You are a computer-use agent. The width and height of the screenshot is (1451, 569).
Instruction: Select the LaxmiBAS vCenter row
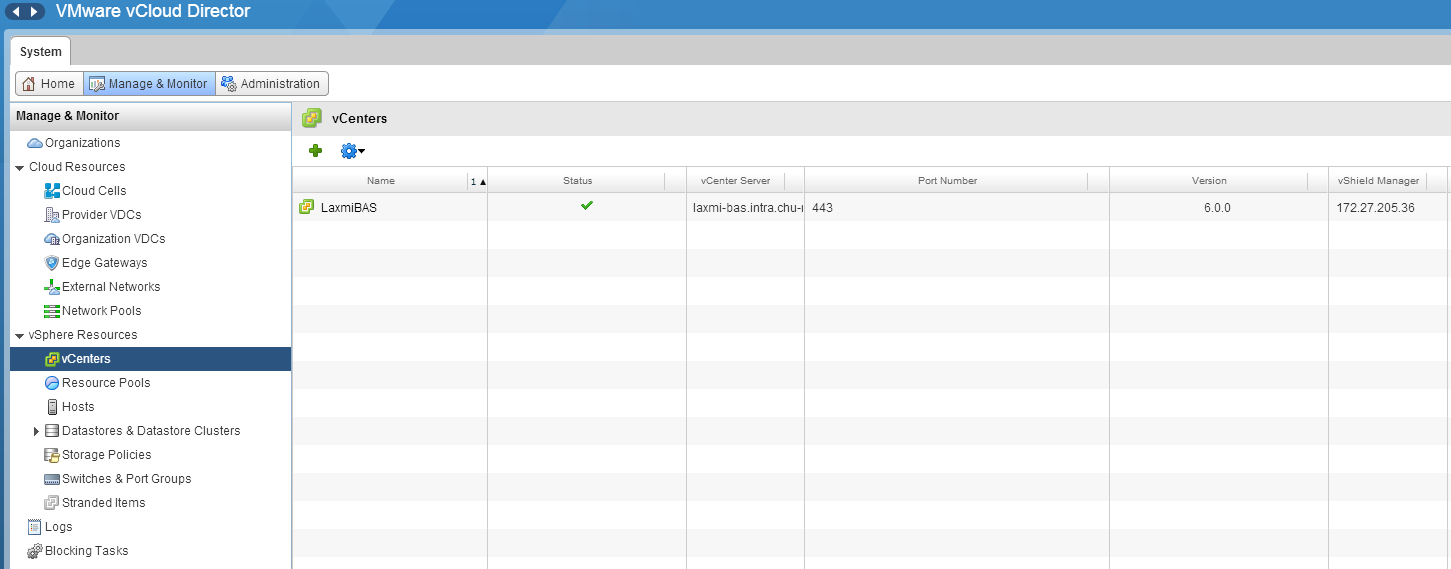pyautogui.click(x=348, y=208)
